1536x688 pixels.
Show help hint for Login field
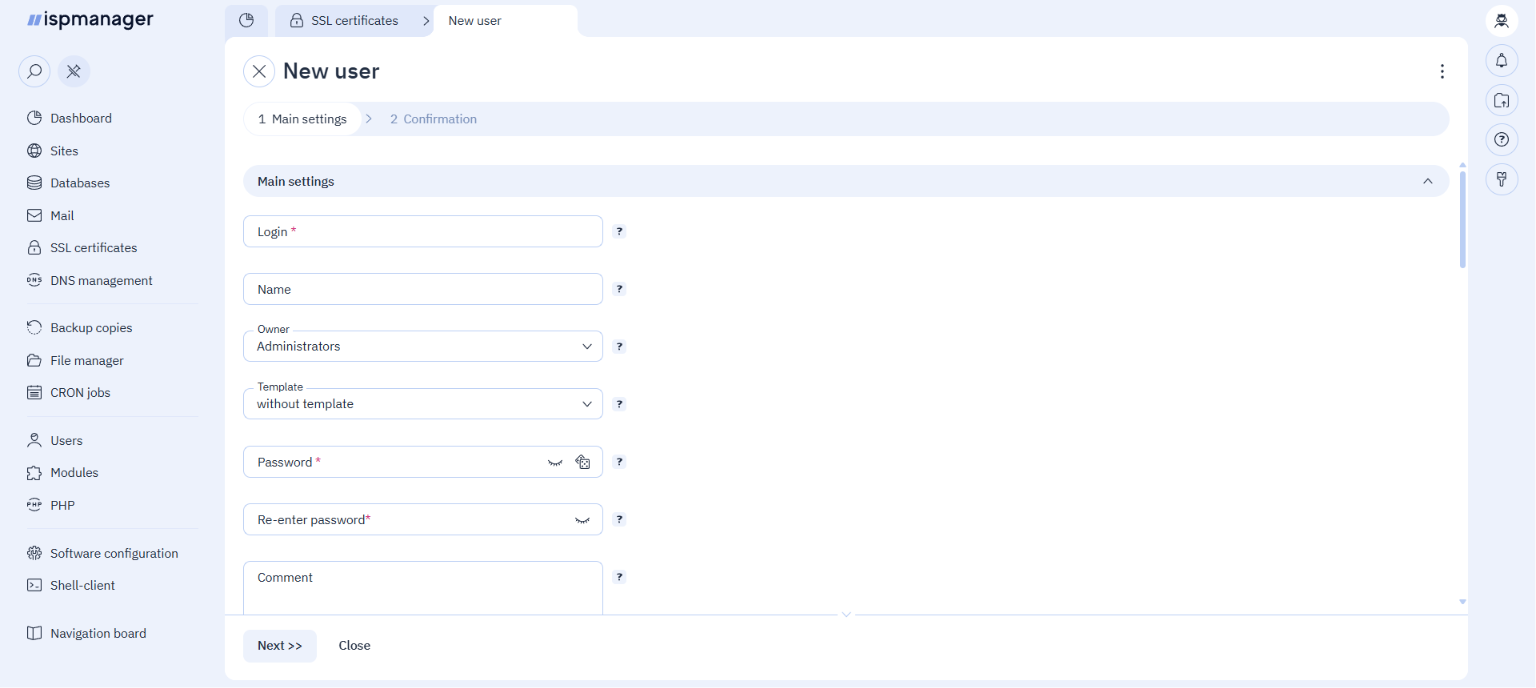(619, 231)
